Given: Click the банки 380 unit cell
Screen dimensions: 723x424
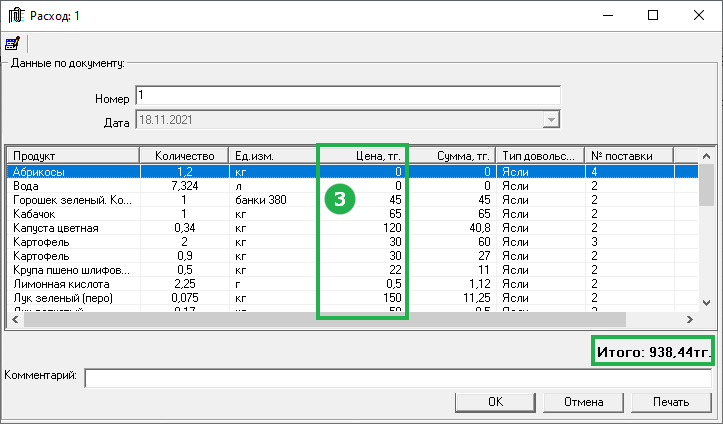Looking at the screenshot, I should pyautogui.click(x=261, y=200).
